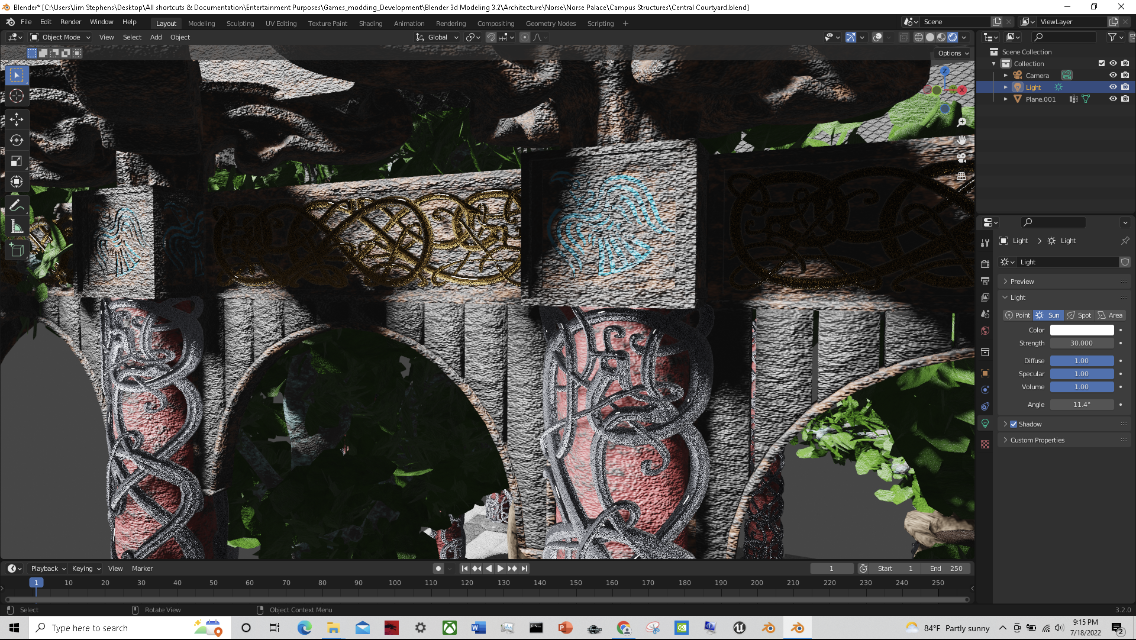Activate the Measure tool
Image resolution: width=1136 pixels, height=640 pixels.
17,226
